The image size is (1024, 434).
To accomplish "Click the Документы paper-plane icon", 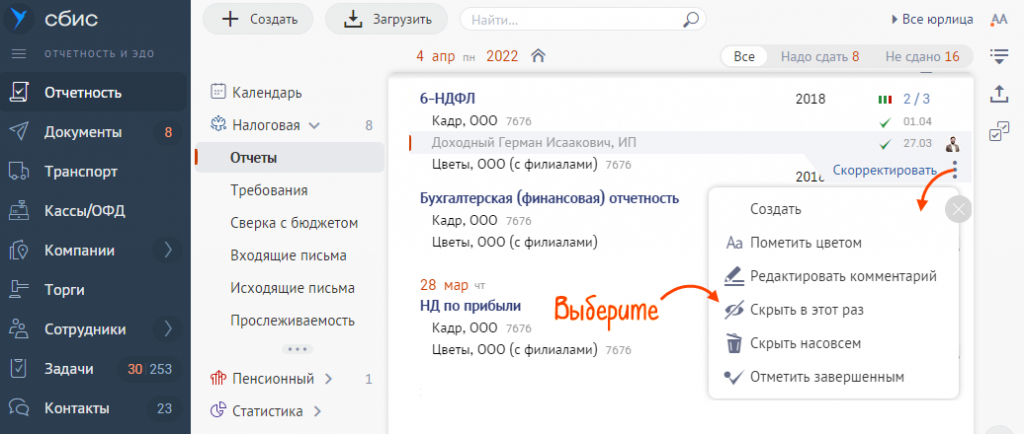I will 19,132.
